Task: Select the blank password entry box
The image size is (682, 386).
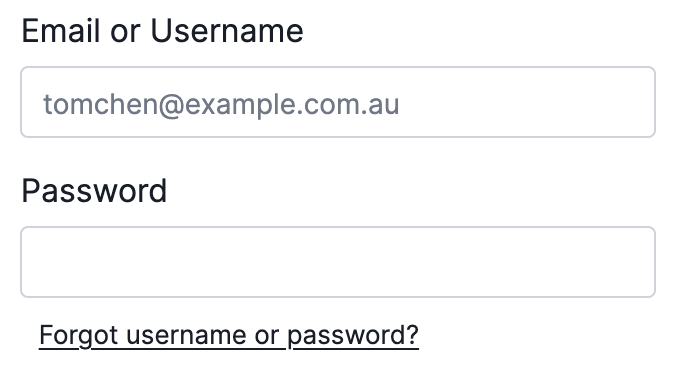Action: click(338, 262)
